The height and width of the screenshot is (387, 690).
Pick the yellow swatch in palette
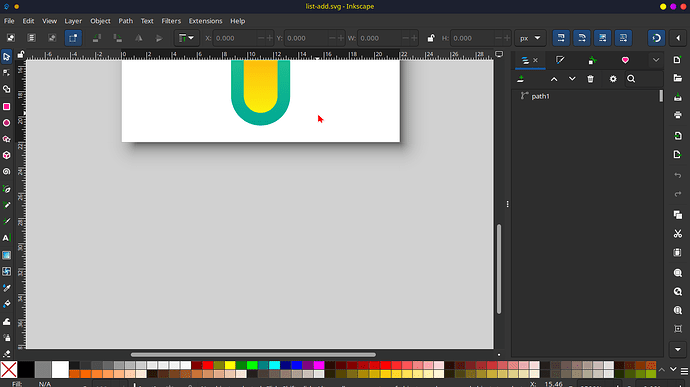coord(230,365)
